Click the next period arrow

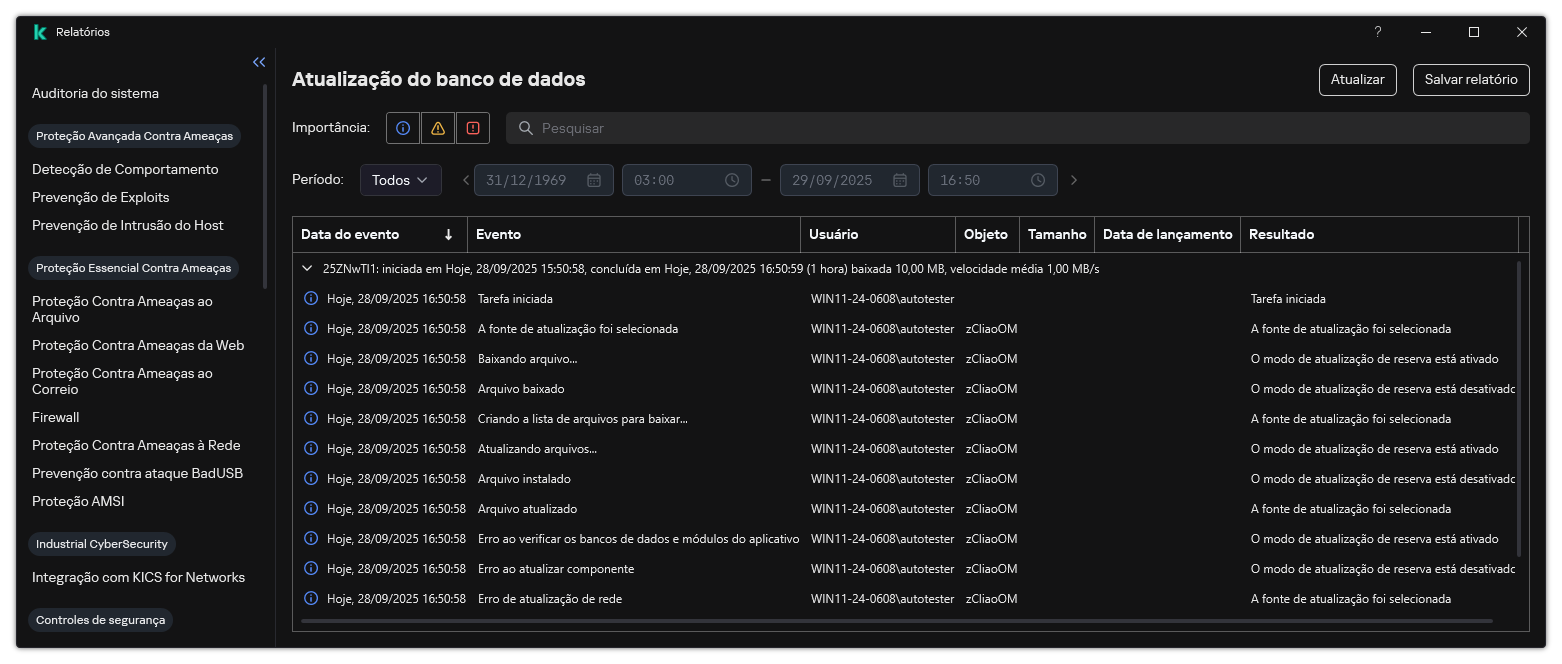(1074, 180)
